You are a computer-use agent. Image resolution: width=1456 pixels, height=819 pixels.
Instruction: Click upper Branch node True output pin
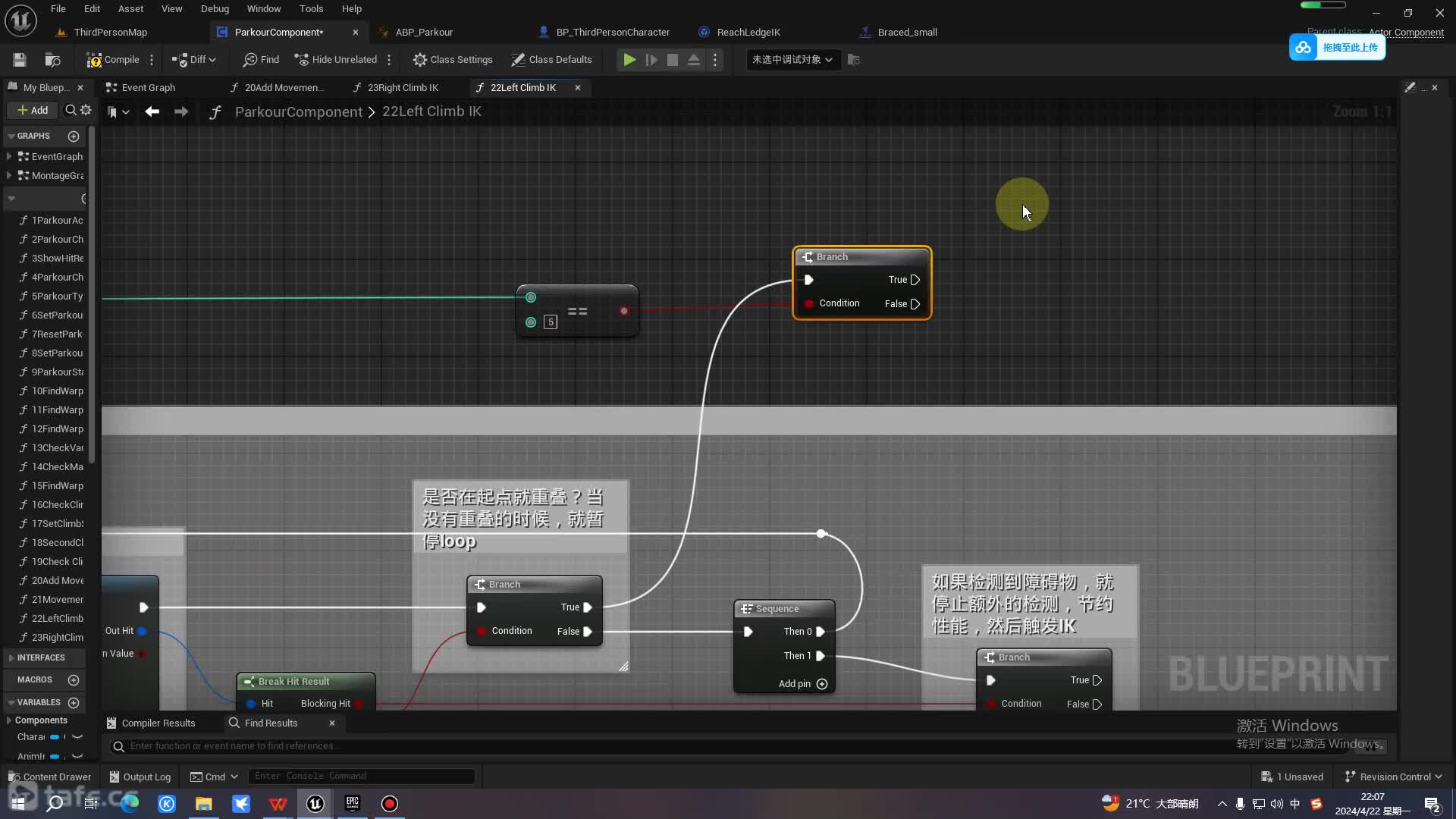point(915,280)
